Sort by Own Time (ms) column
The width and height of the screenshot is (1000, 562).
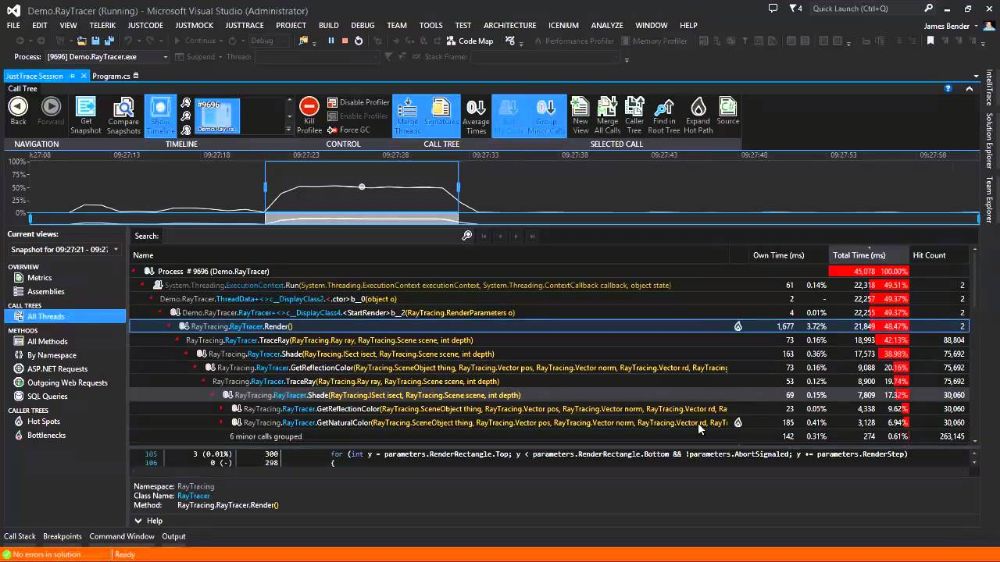click(778, 255)
